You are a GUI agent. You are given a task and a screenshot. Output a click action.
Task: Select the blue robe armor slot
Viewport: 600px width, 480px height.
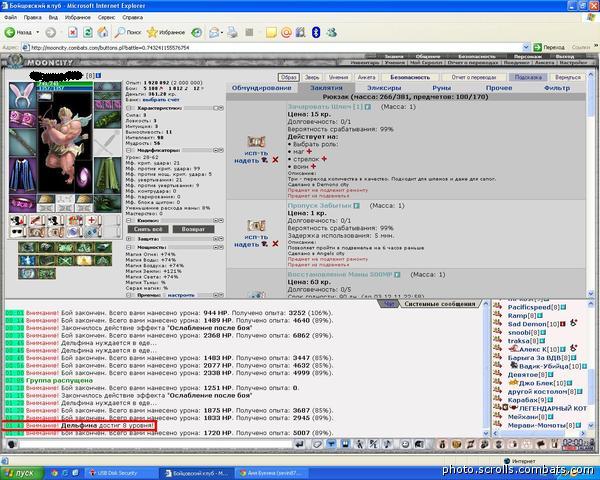coord(22,175)
